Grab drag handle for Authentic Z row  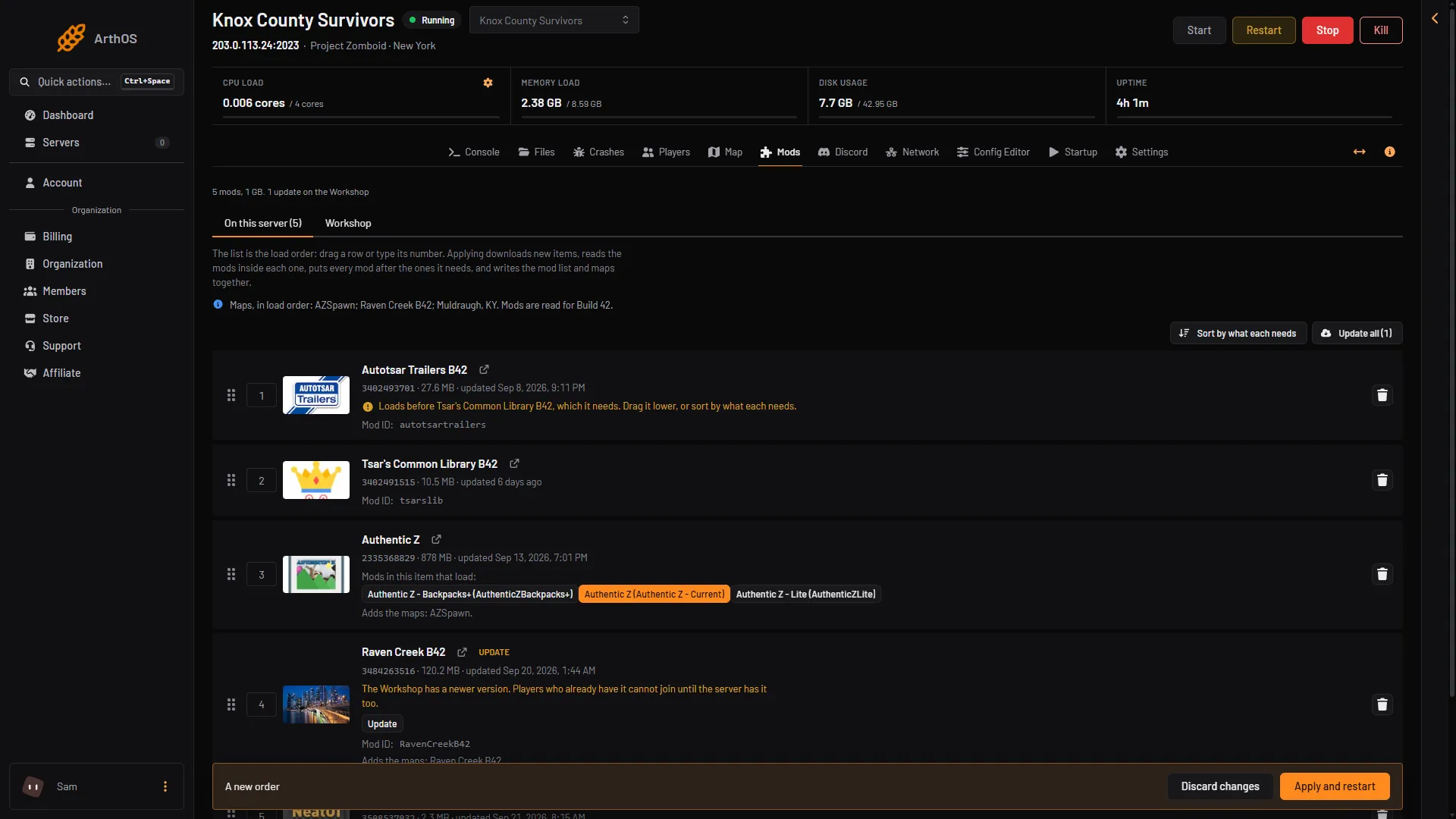click(231, 574)
